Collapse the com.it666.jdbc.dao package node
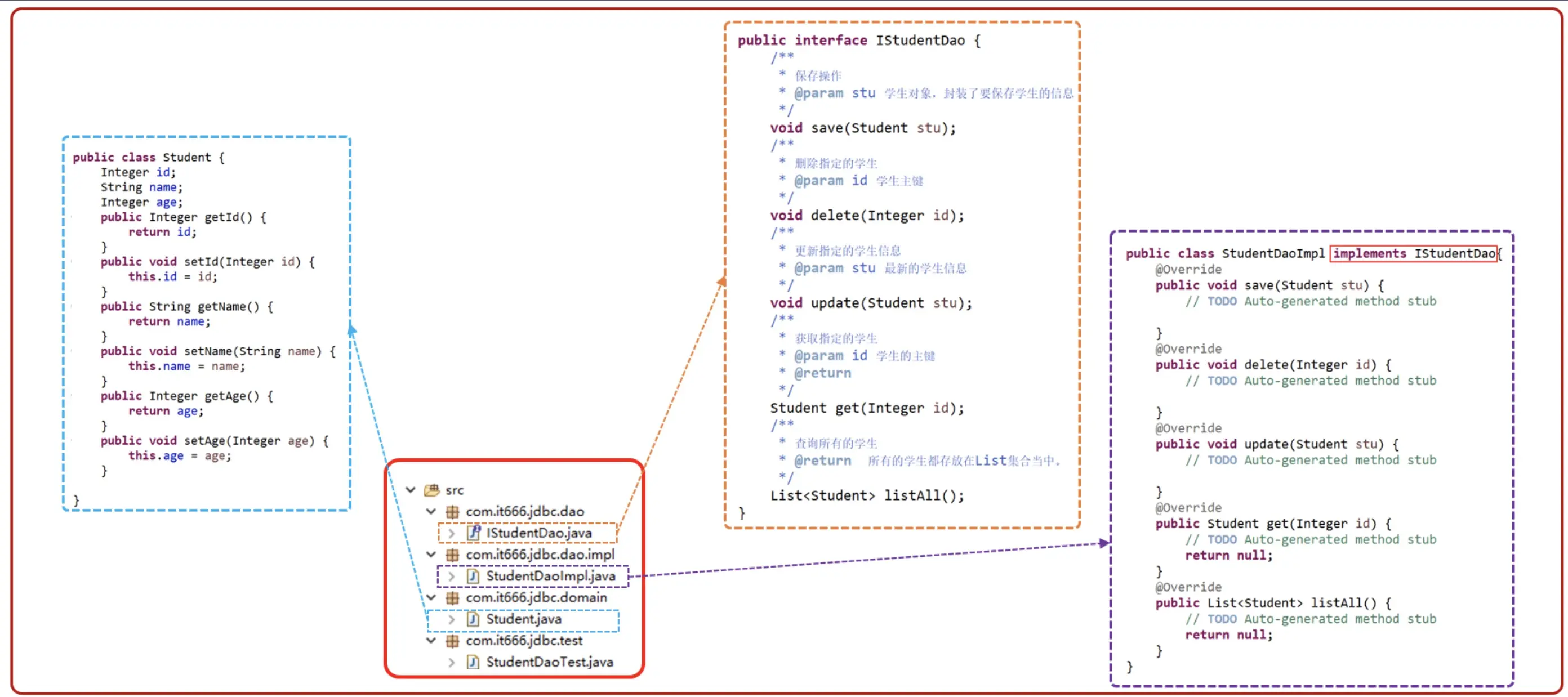The height and width of the screenshot is (697, 1568). point(431,512)
